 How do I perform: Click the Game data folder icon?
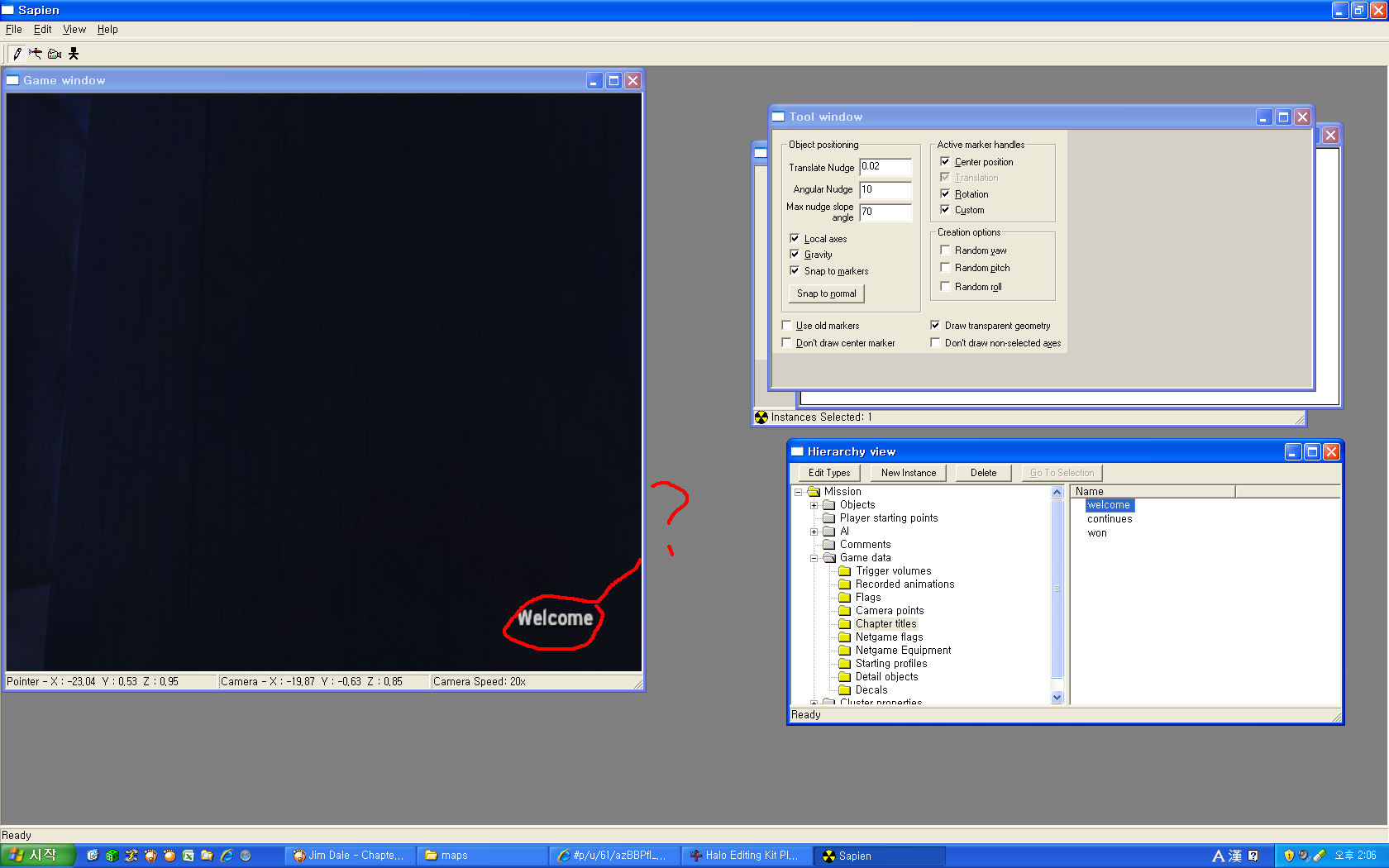point(829,558)
